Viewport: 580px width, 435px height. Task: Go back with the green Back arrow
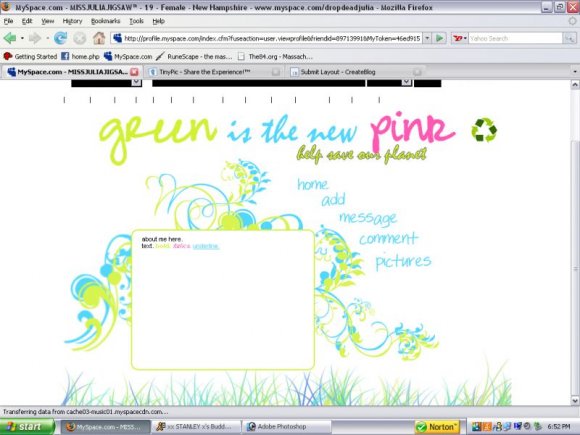point(10,38)
